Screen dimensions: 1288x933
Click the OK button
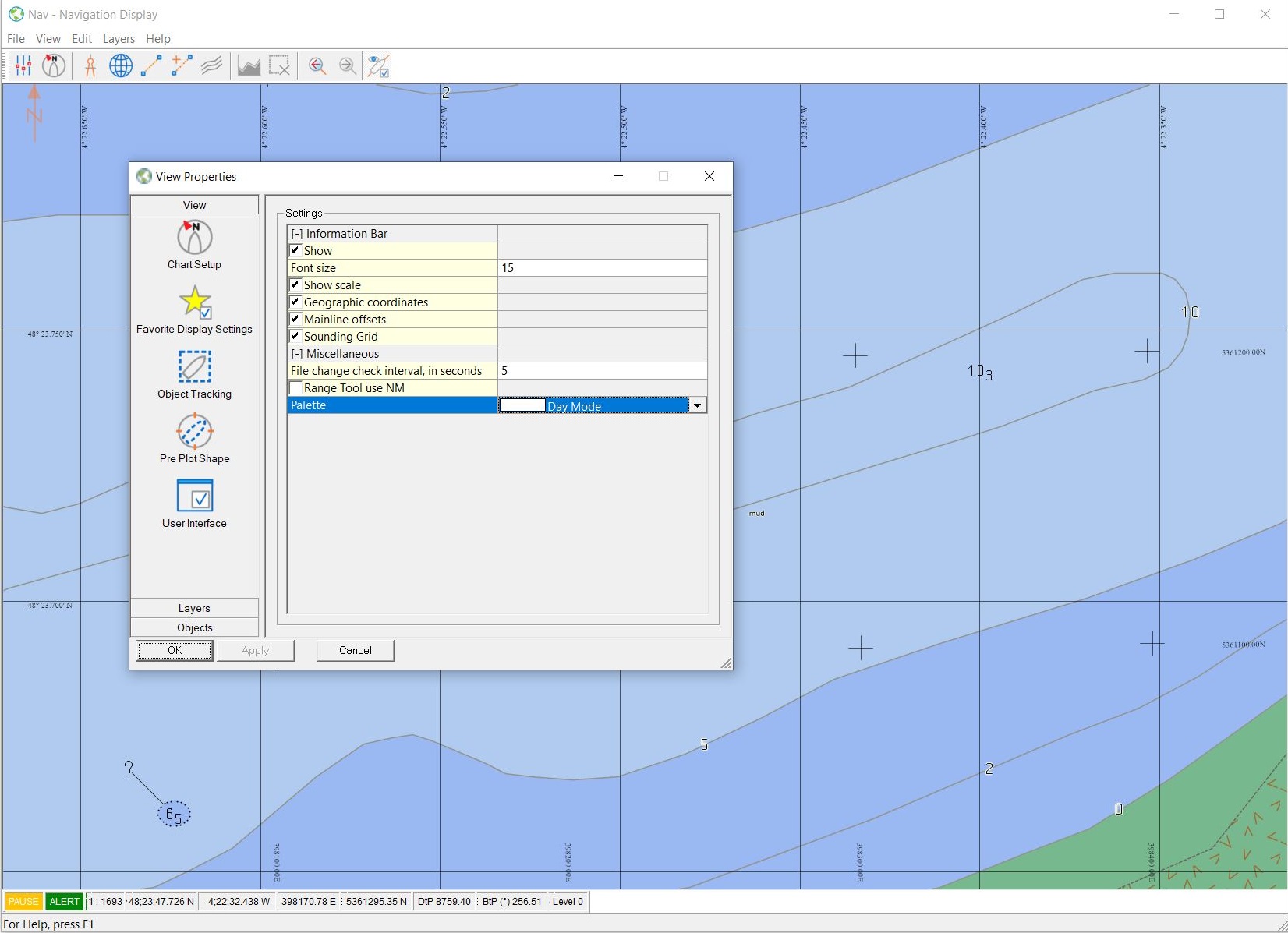pyautogui.click(x=174, y=650)
